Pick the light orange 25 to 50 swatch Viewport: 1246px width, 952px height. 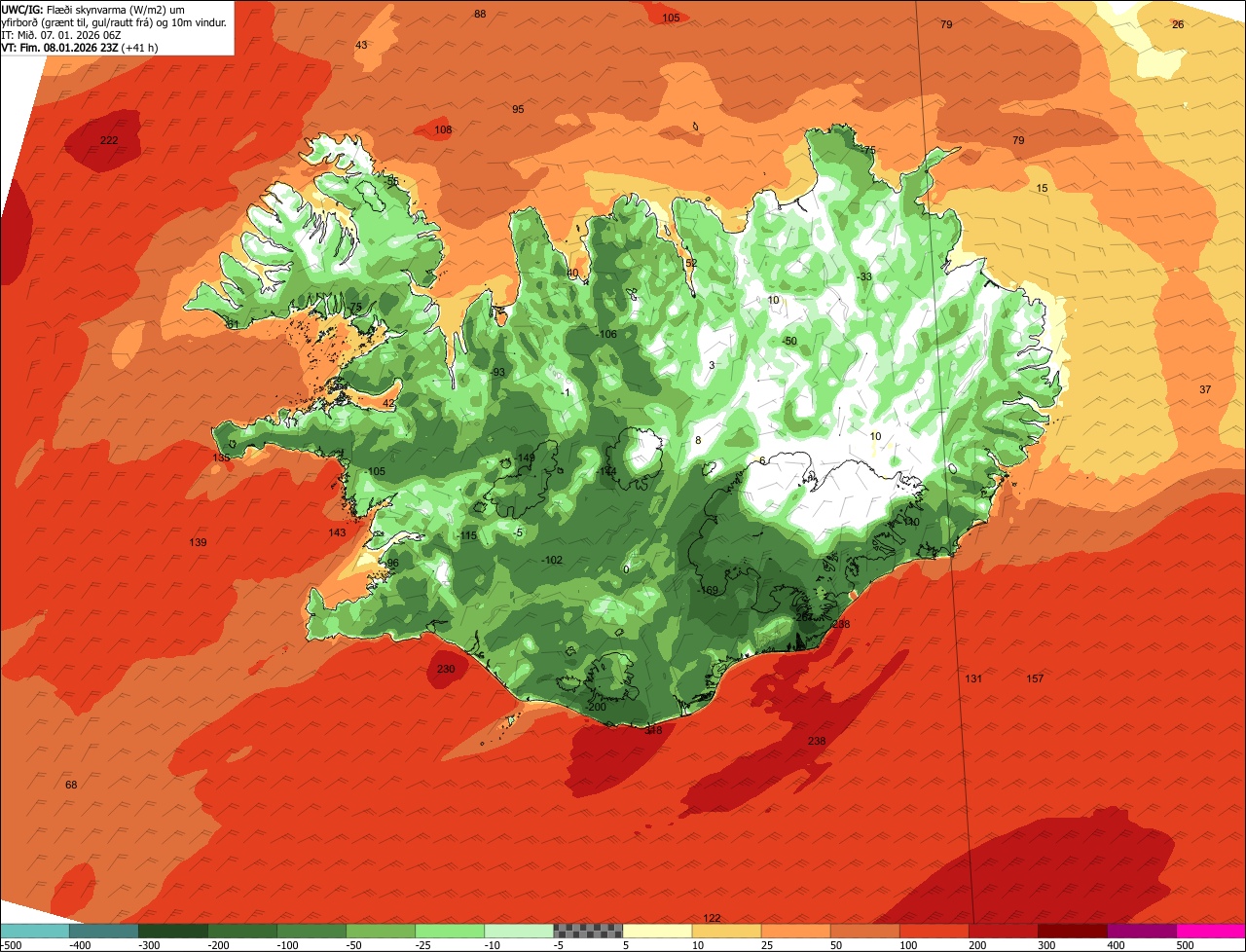(x=795, y=931)
